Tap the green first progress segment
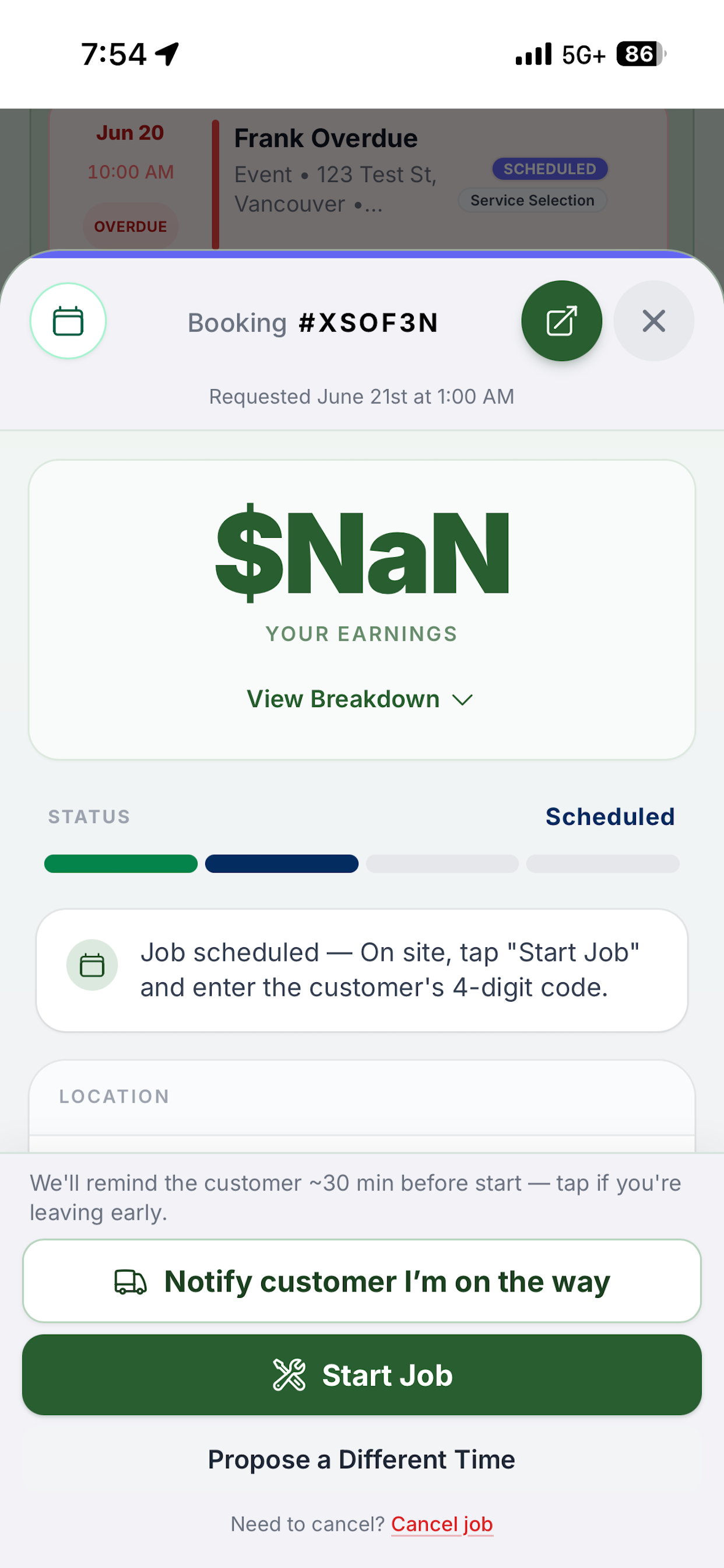Image resolution: width=724 pixels, height=1568 pixels. [121, 863]
